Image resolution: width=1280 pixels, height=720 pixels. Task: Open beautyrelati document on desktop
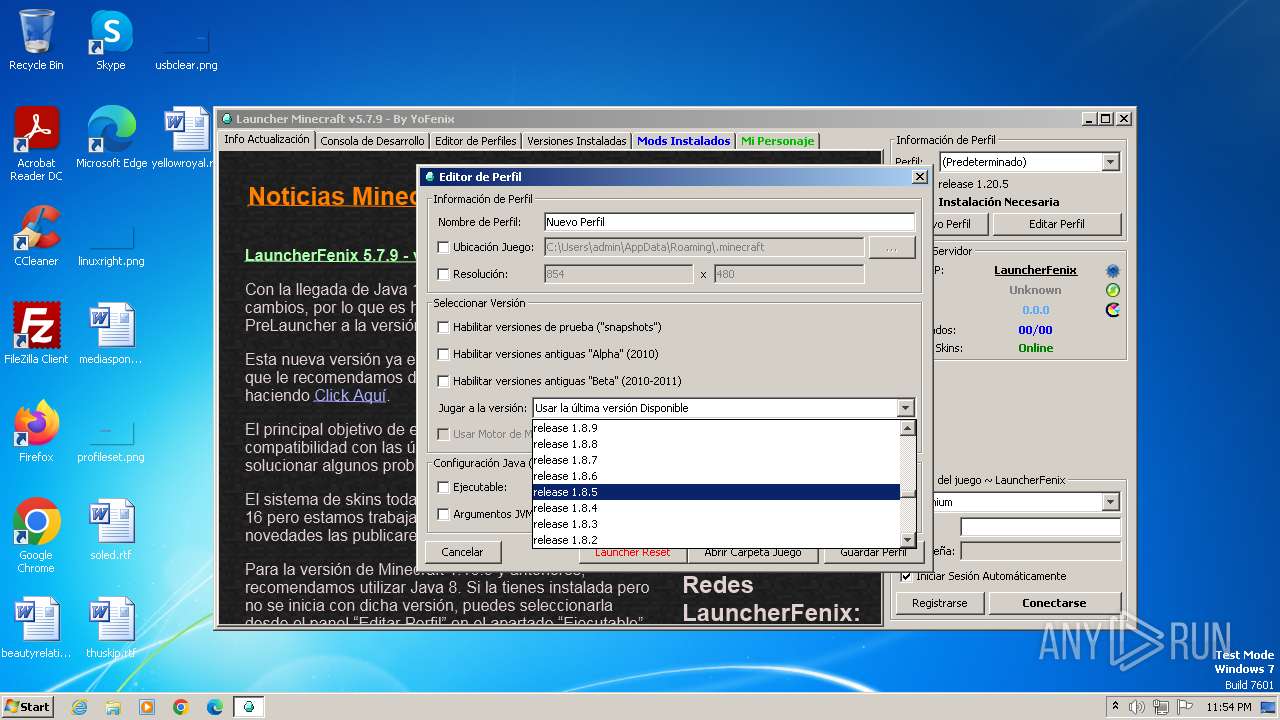click(x=36, y=628)
